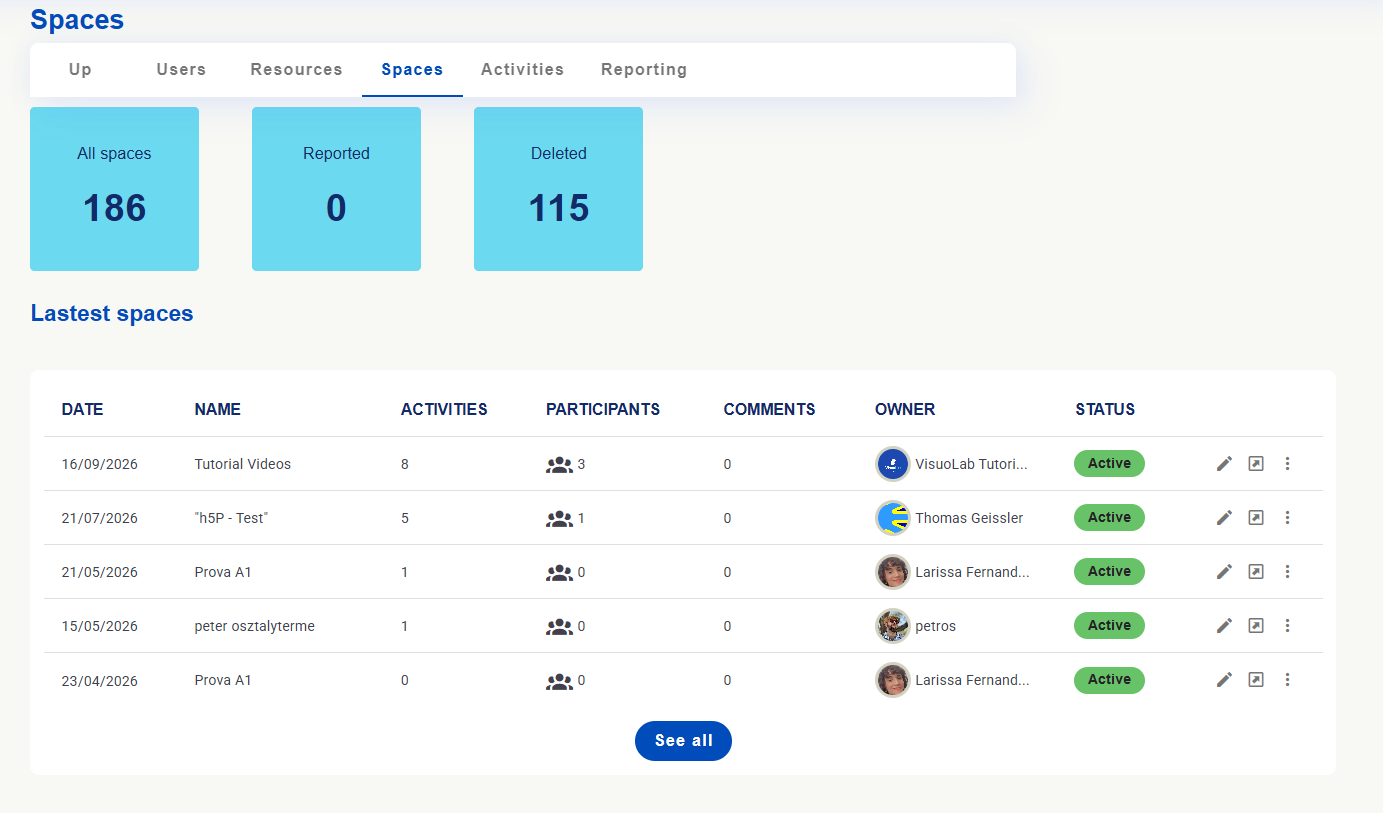Click the "Tutorial Videos" space name
1383x813 pixels.
tap(243, 465)
